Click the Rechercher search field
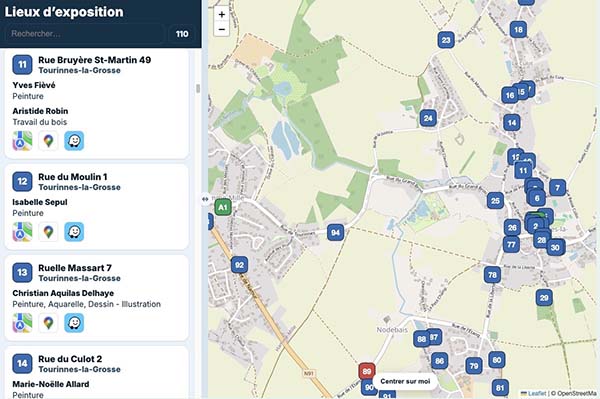 (85, 34)
